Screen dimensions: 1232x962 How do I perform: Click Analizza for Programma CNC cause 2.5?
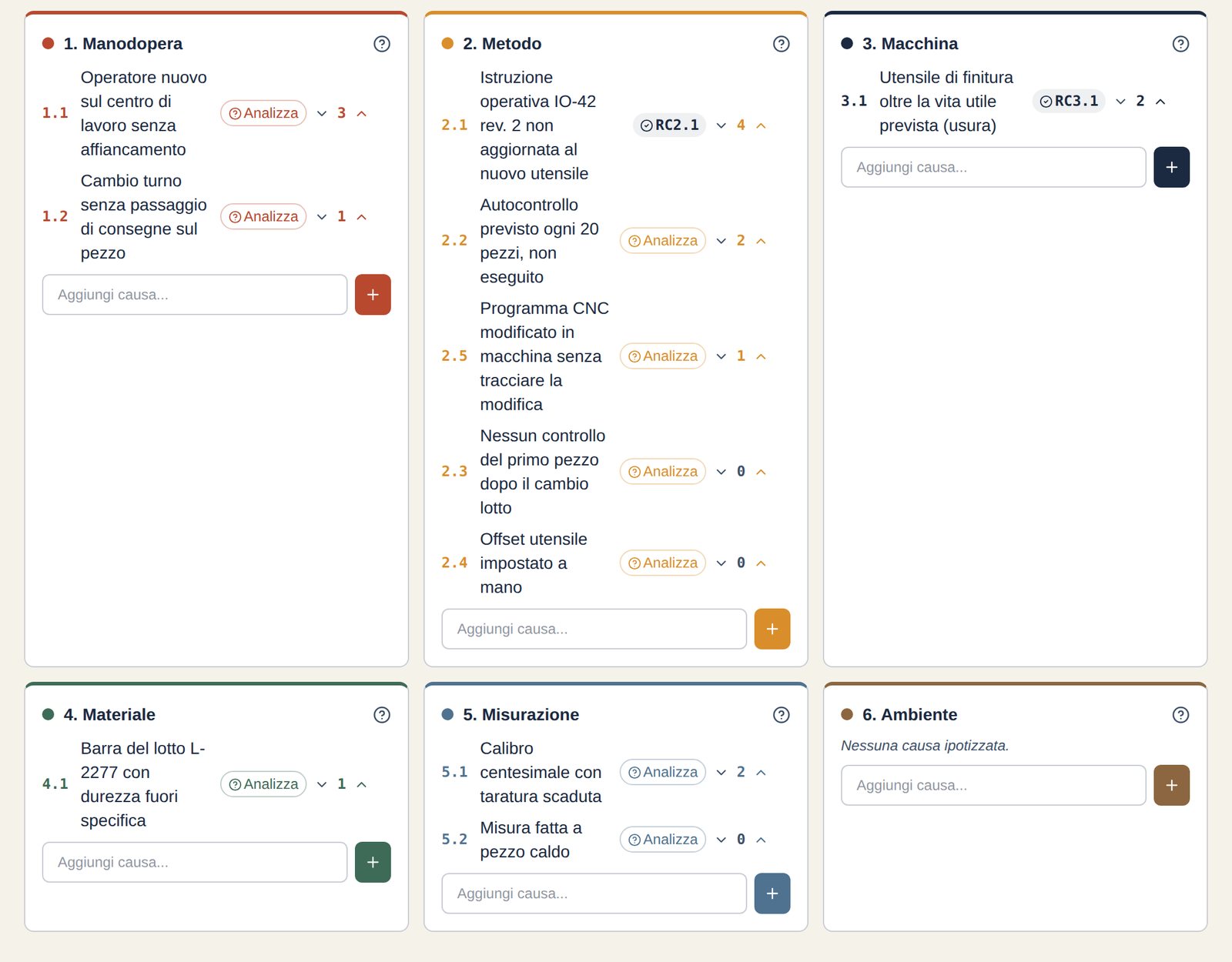coord(663,356)
